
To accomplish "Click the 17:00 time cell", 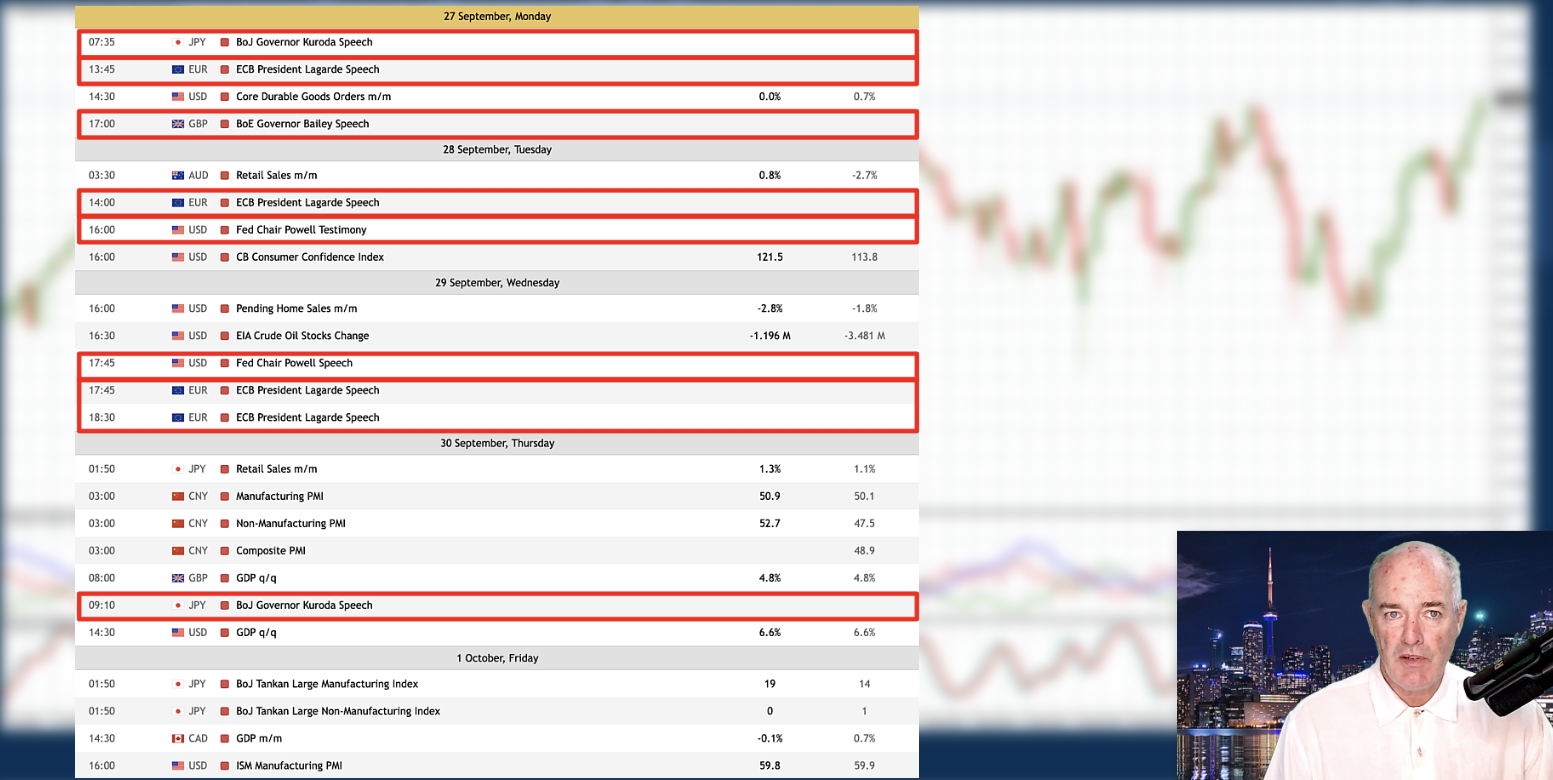I will [x=101, y=124].
